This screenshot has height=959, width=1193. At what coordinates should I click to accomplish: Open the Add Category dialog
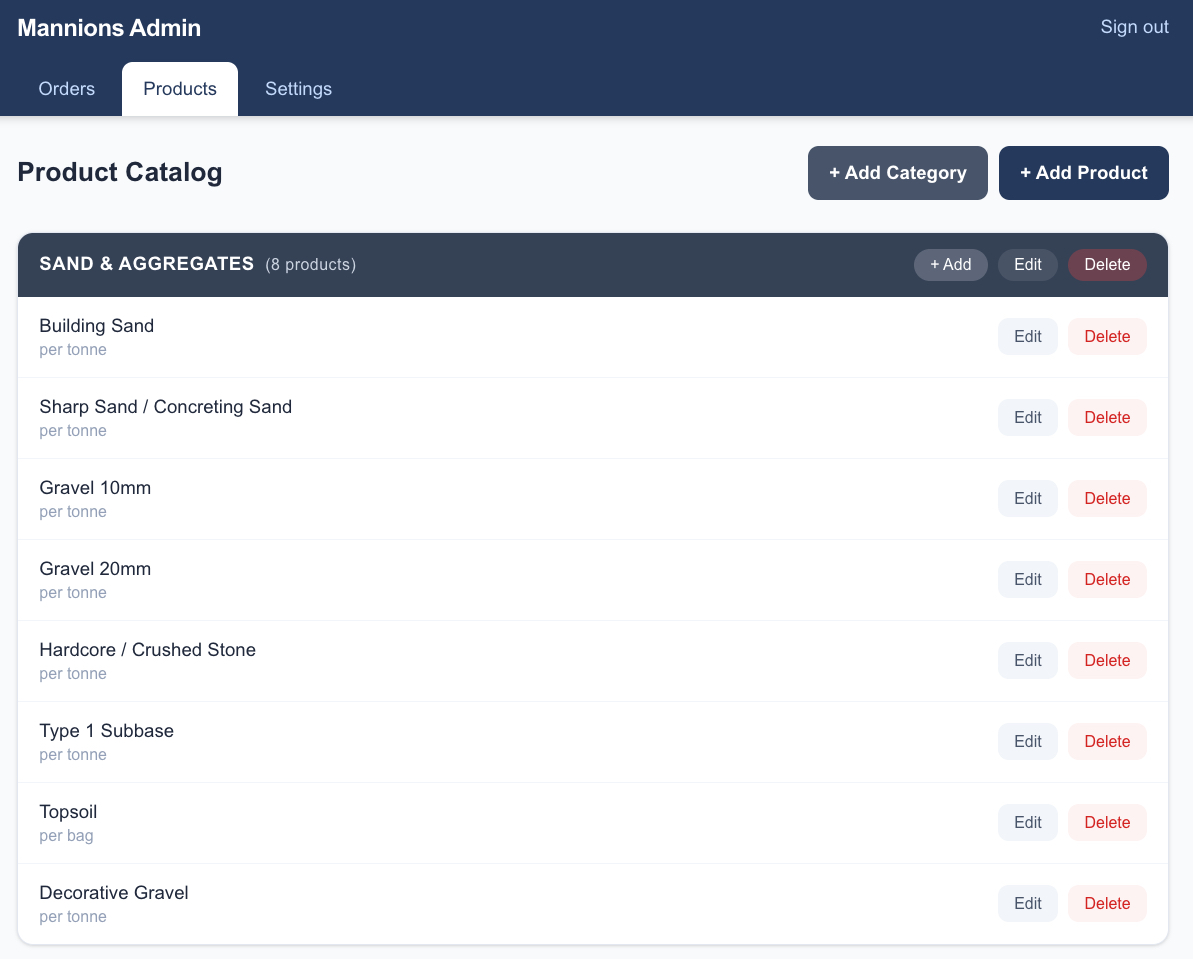pyautogui.click(x=897, y=172)
